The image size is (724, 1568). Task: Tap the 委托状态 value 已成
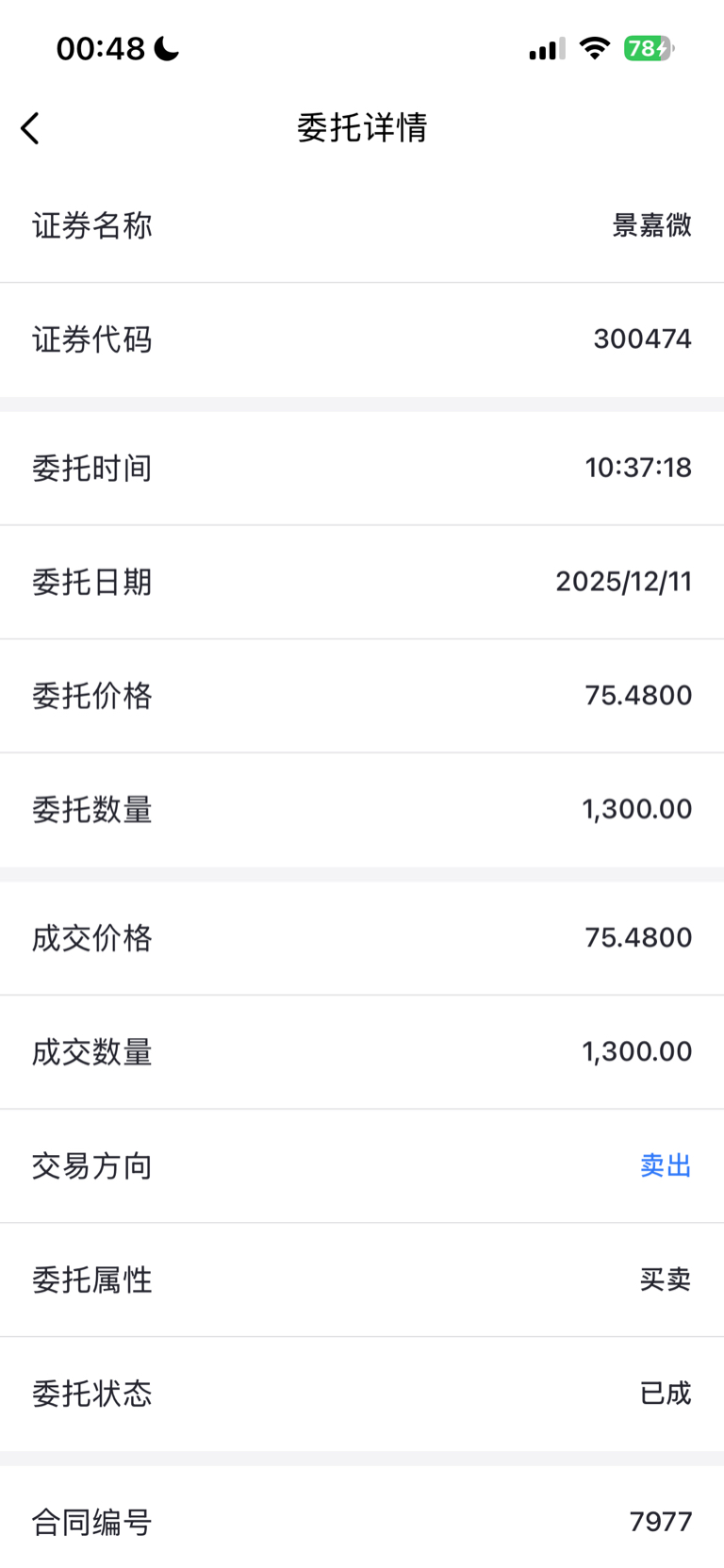coord(666,1394)
